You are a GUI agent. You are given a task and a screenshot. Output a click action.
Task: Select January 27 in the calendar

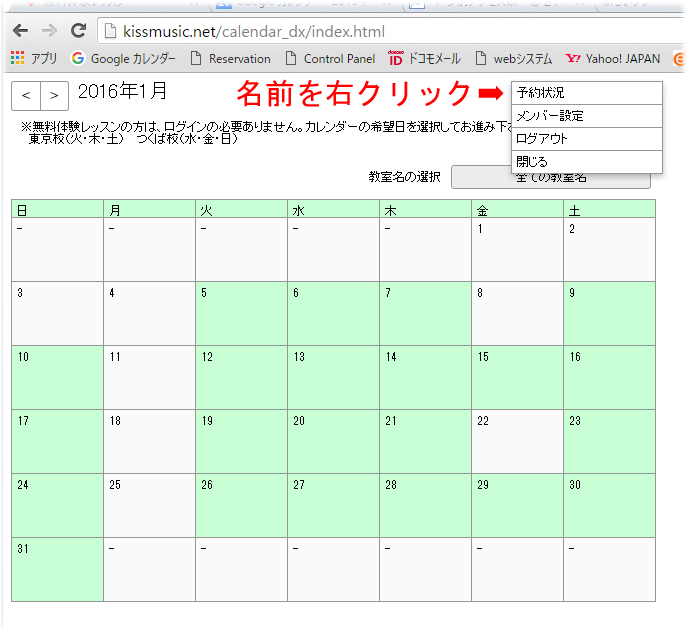[333, 506]
